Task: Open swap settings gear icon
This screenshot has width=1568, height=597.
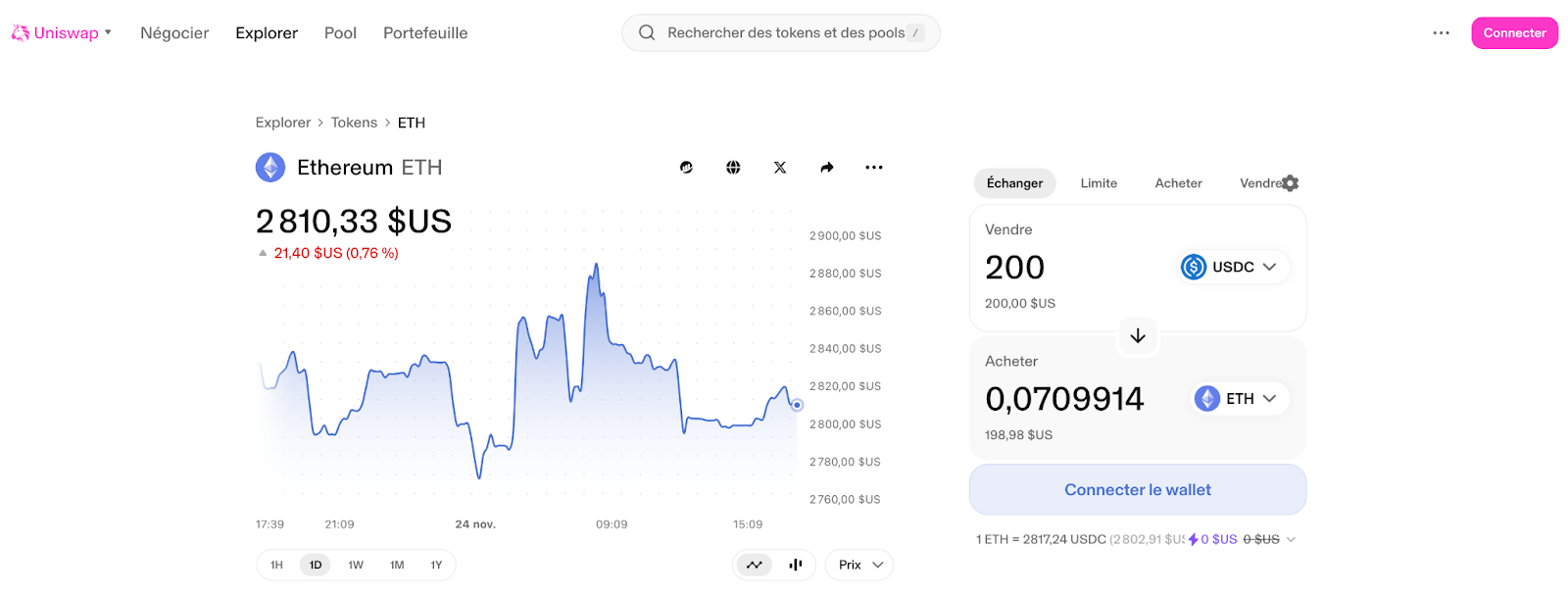Action: point(1291,183)
